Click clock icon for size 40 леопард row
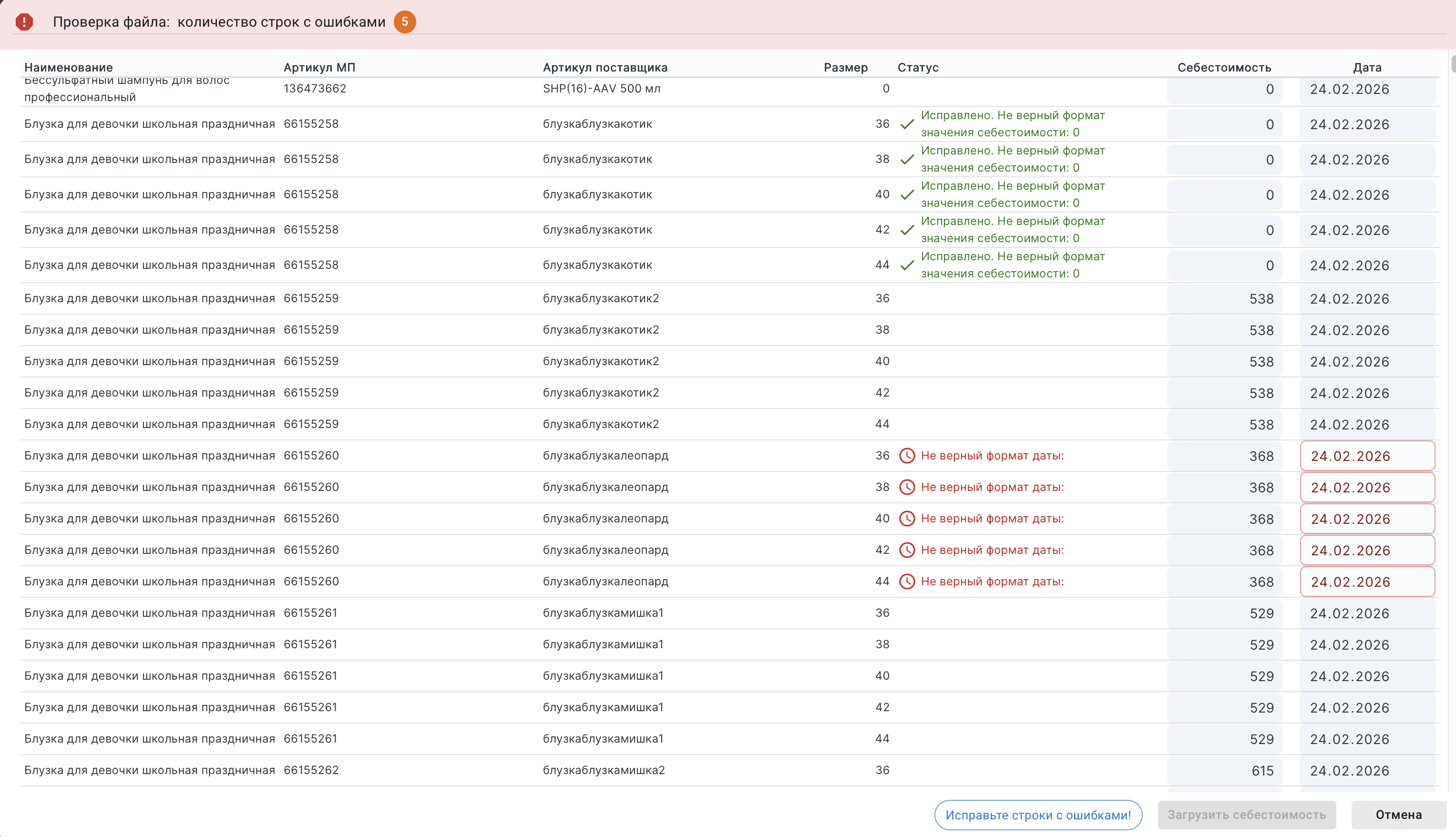The image size is (1456, 837). [906, 519]
